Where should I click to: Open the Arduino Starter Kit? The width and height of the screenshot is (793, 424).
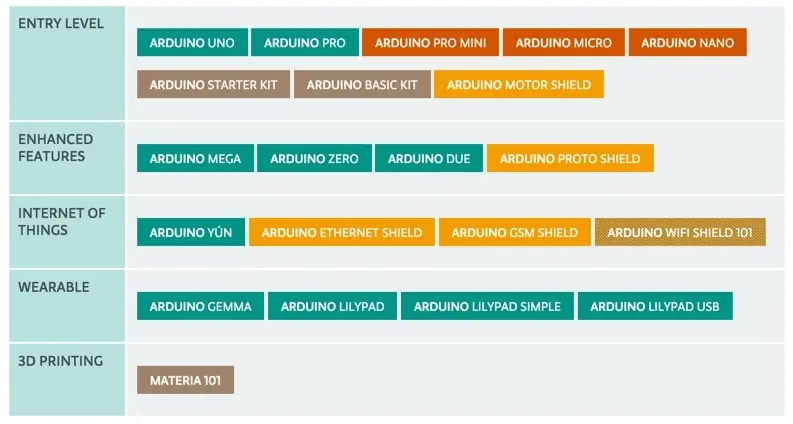point(213,84)
